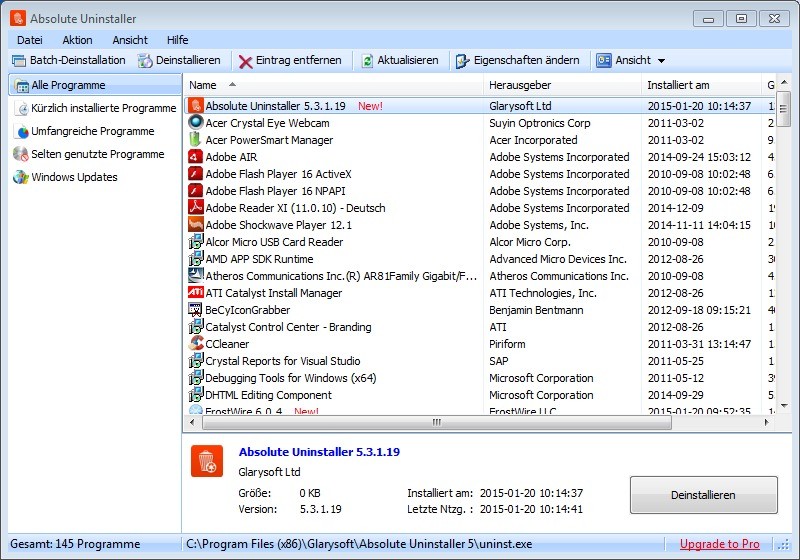The width and height of the screenshot is (800, 560).
Task: Click the Deinstallieren toolbar icon
Action: click(145, 61)
